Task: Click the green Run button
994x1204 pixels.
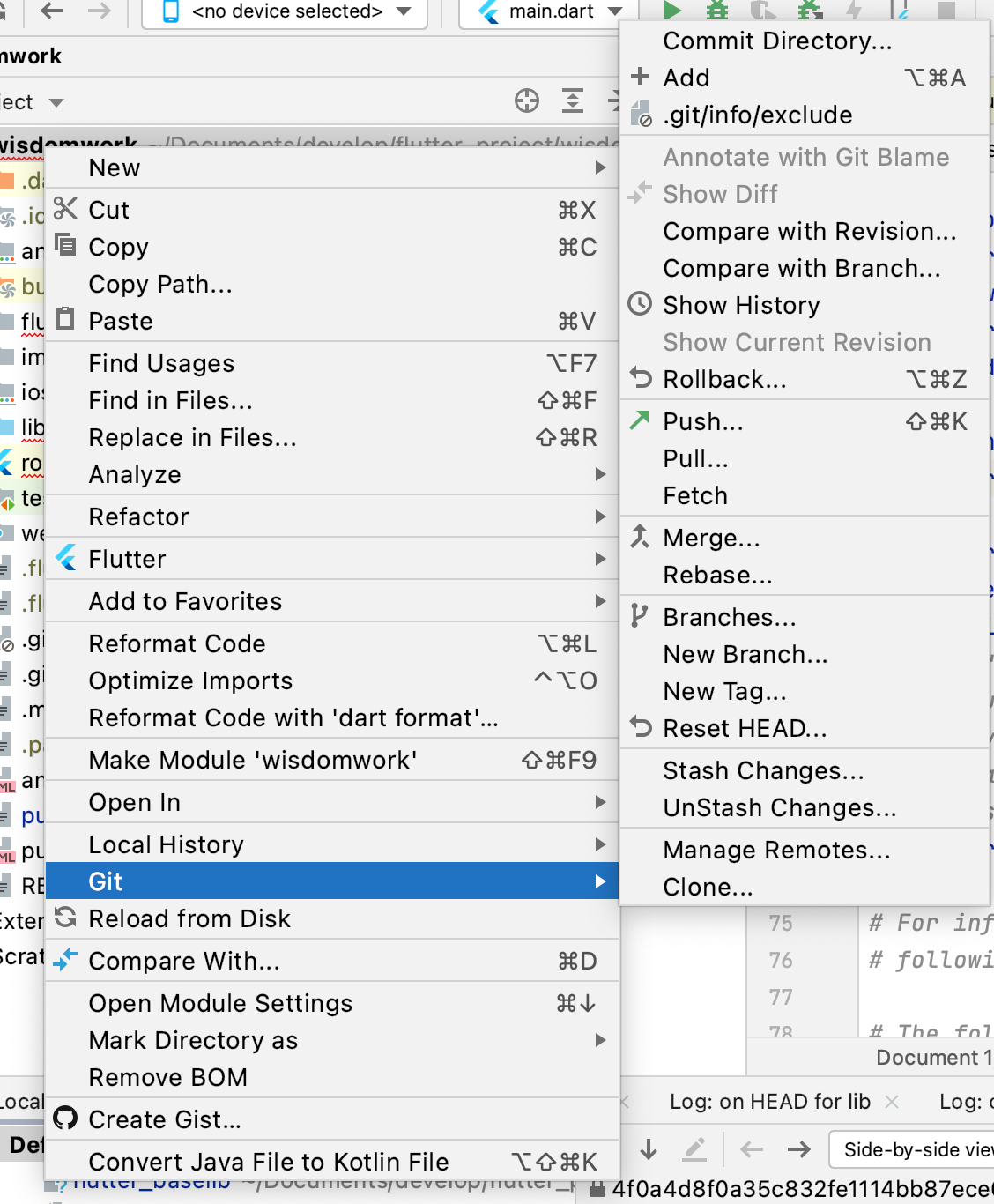Action: (x=672, y=11)
